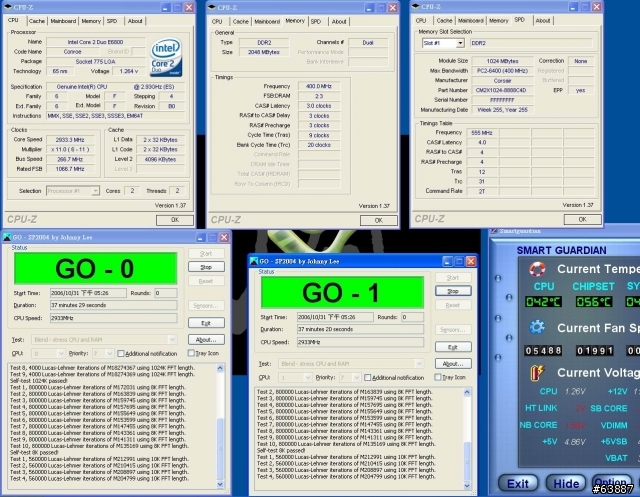
Task: Open the Priority dropdown in GO-1 window
Action: click(x=356, y=377)
